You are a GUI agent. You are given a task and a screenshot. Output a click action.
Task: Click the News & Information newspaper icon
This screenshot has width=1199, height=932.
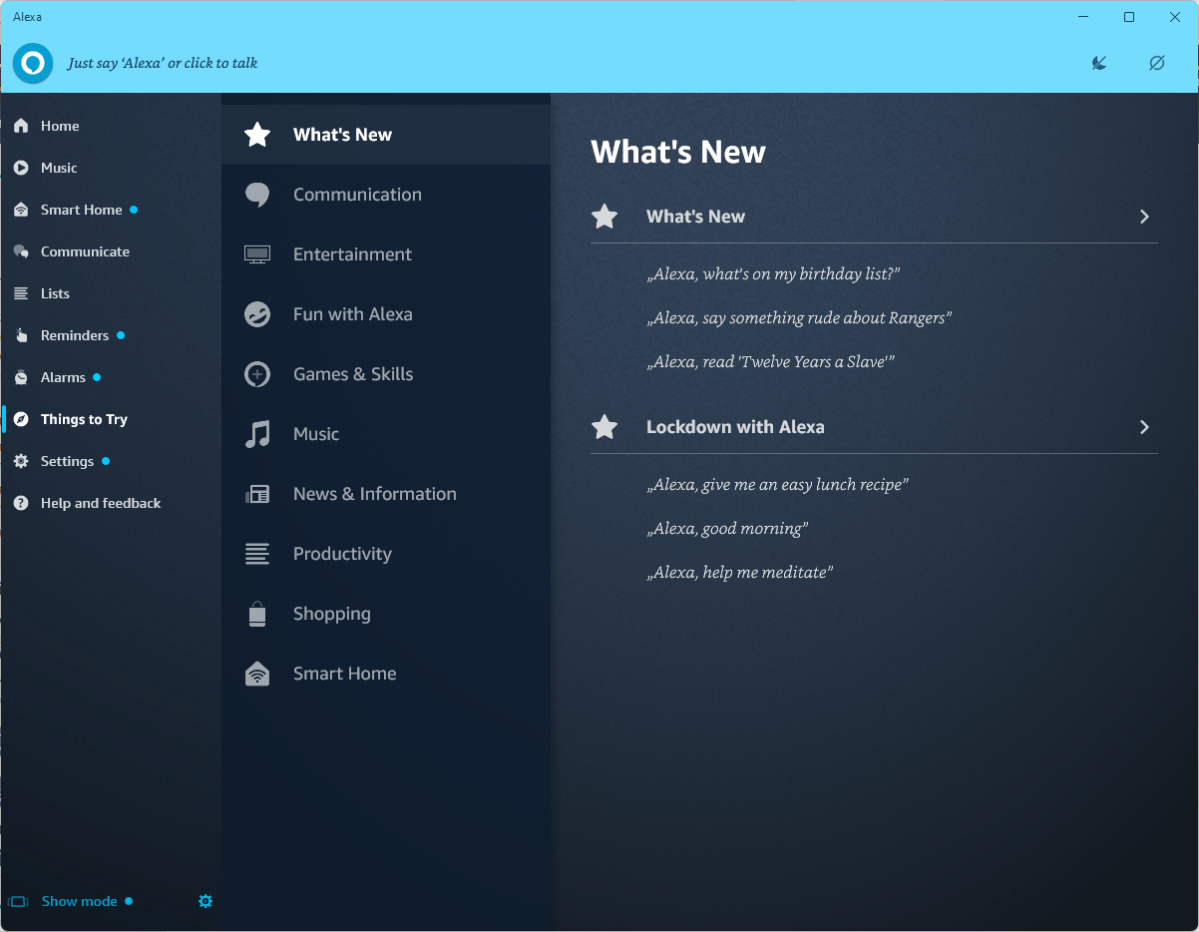[x=258, y=494]
